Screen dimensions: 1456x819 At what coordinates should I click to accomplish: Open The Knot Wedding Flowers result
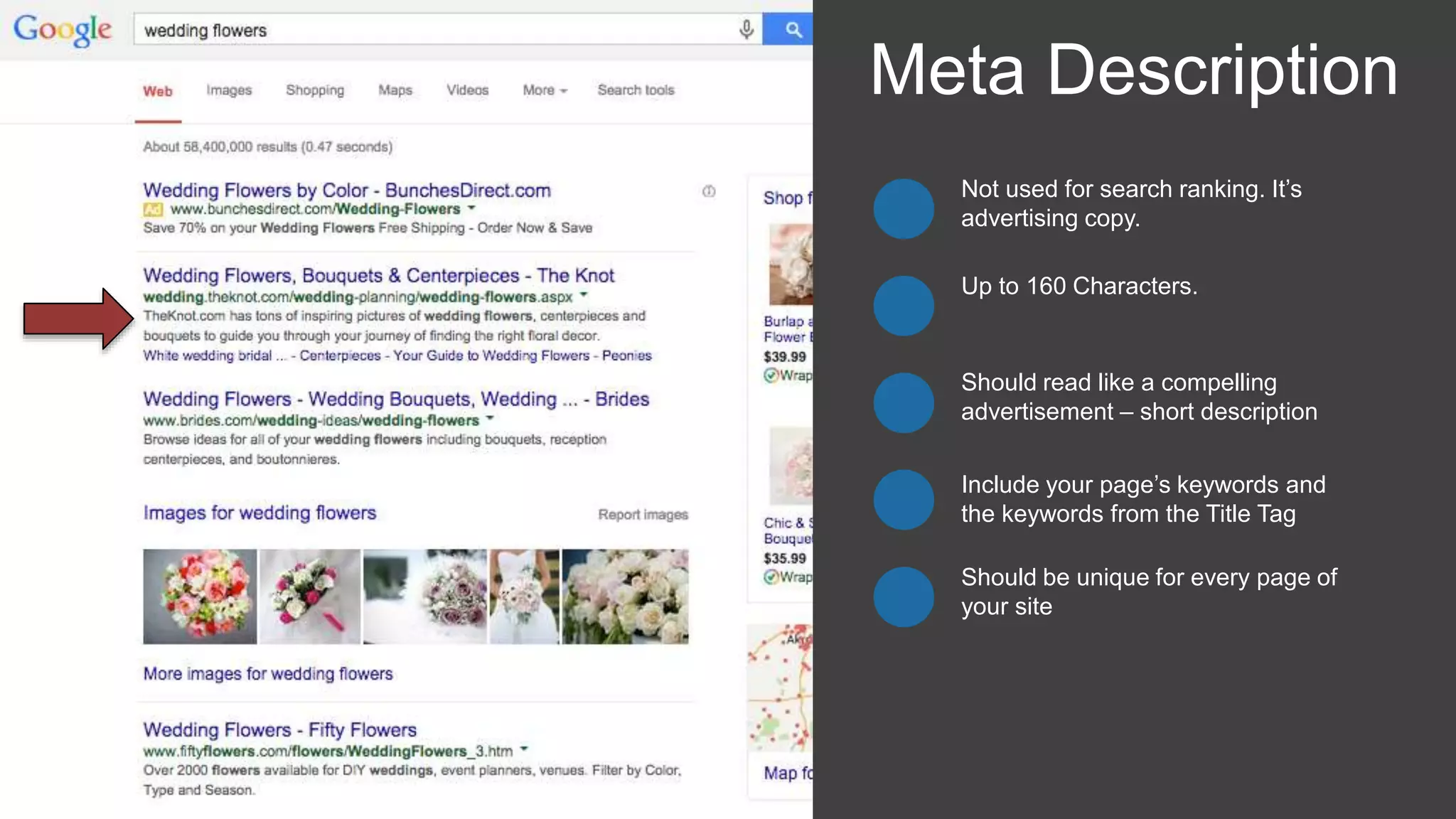(x=379, y=275)
